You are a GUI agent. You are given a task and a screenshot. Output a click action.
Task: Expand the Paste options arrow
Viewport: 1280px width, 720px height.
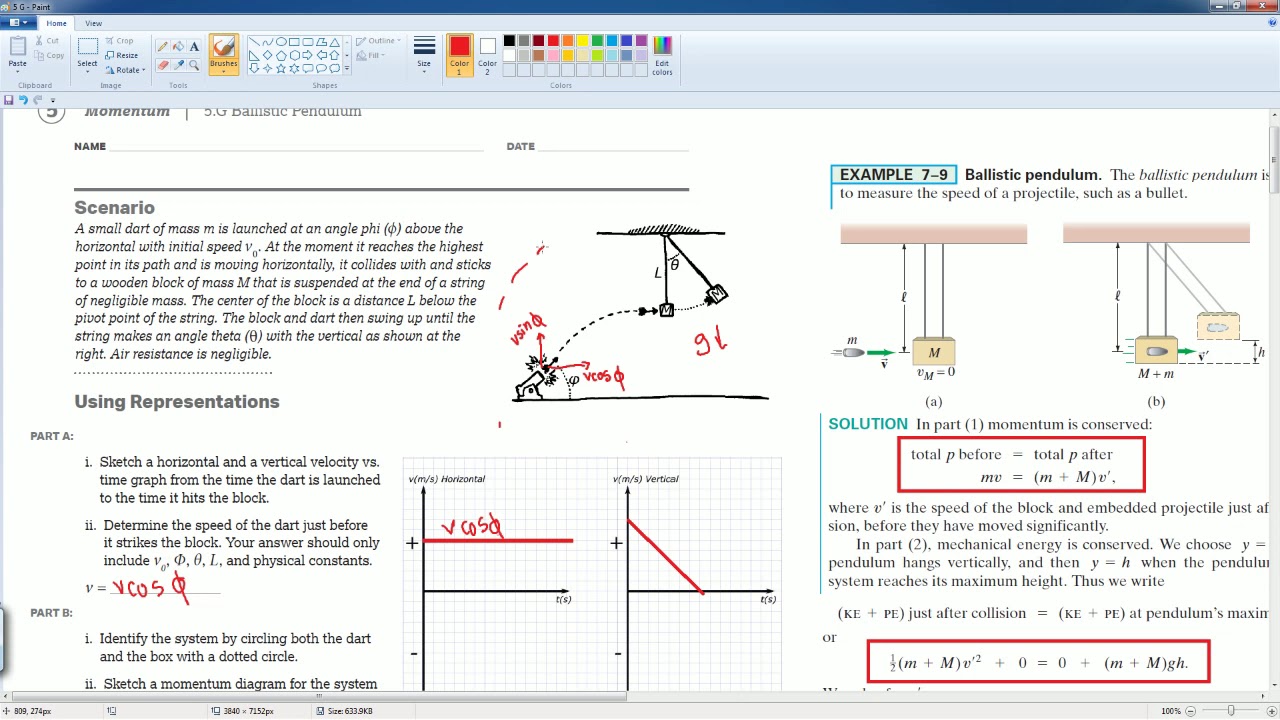18,72
